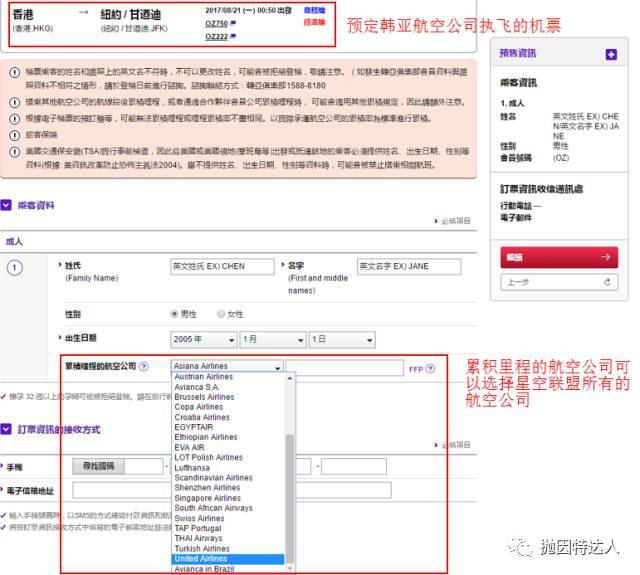Collapse the 訂票資訊的接收方式 section icon
Image resolution: width=640 pixels, height=575 pixels.
click(x=6, y=429)
